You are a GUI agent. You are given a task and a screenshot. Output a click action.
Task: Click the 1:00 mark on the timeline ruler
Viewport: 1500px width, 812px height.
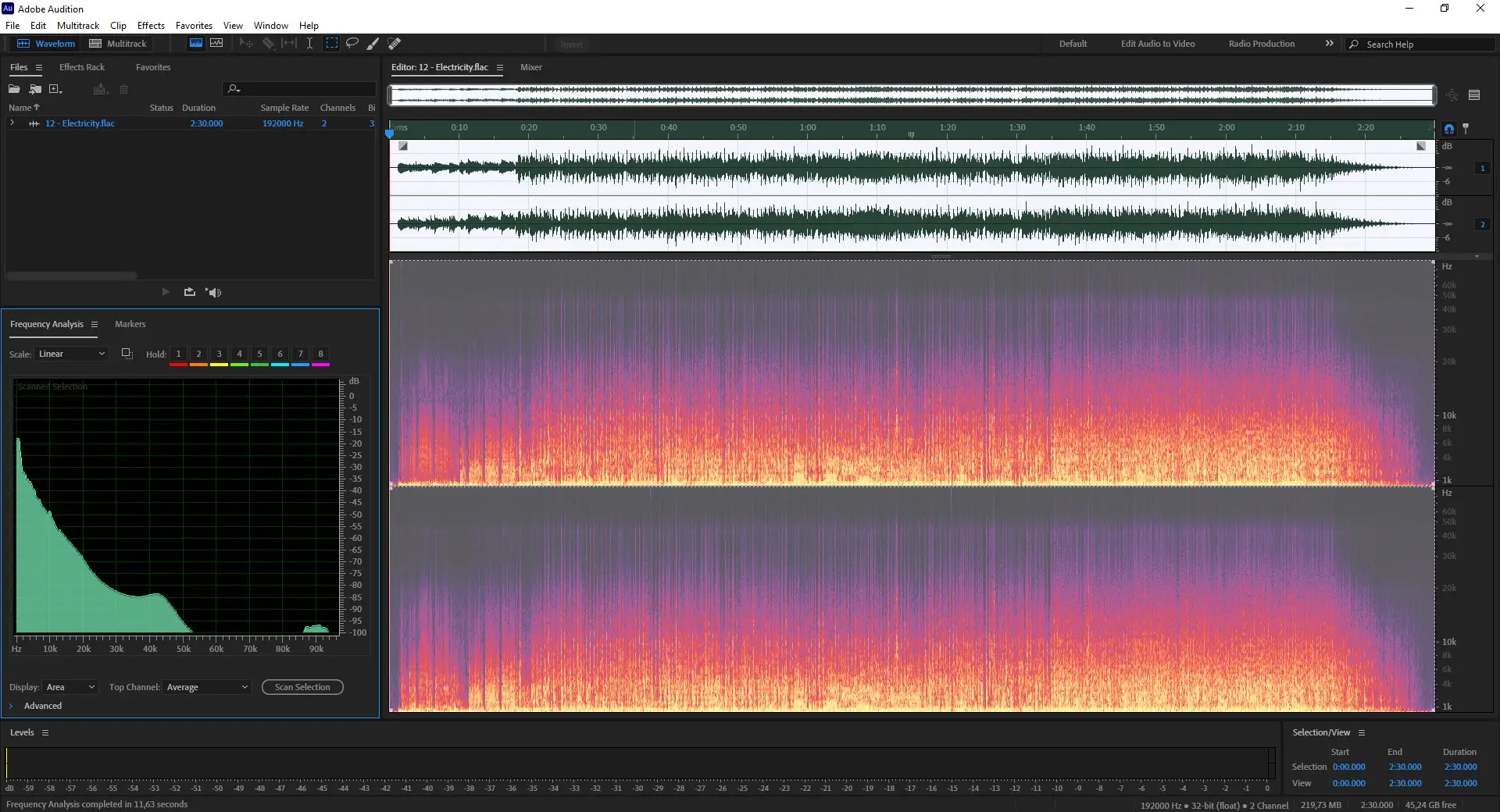(808, 128)
